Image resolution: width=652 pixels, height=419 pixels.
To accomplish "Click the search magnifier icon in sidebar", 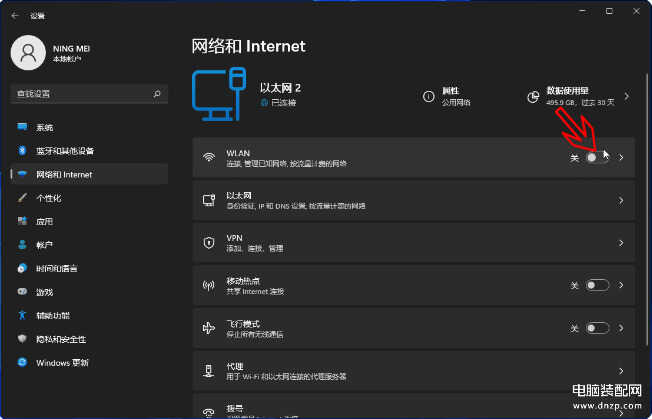I will tap(157, 93).
